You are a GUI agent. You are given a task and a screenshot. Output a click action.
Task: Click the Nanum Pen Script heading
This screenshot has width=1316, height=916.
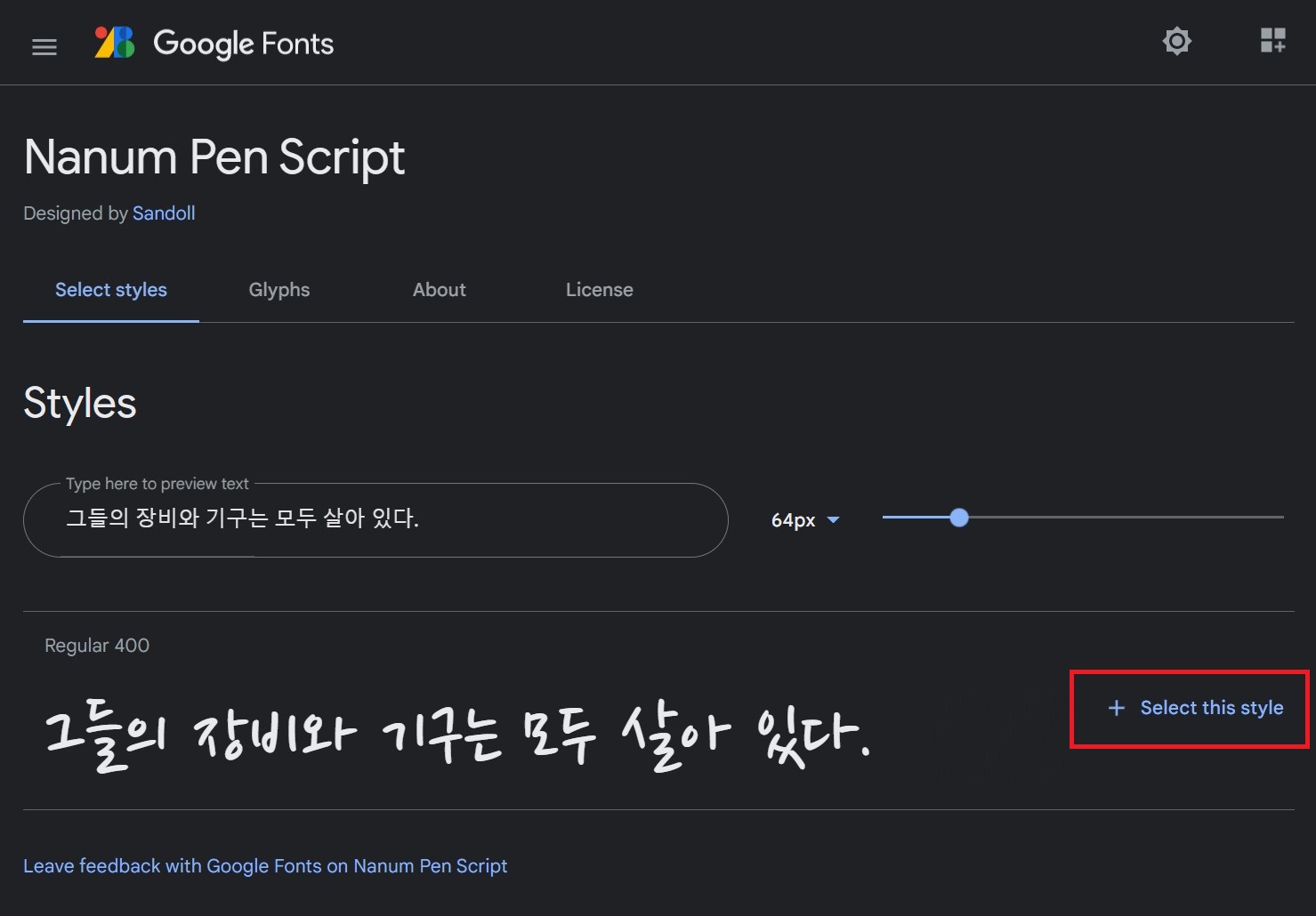tap(214, 158)
